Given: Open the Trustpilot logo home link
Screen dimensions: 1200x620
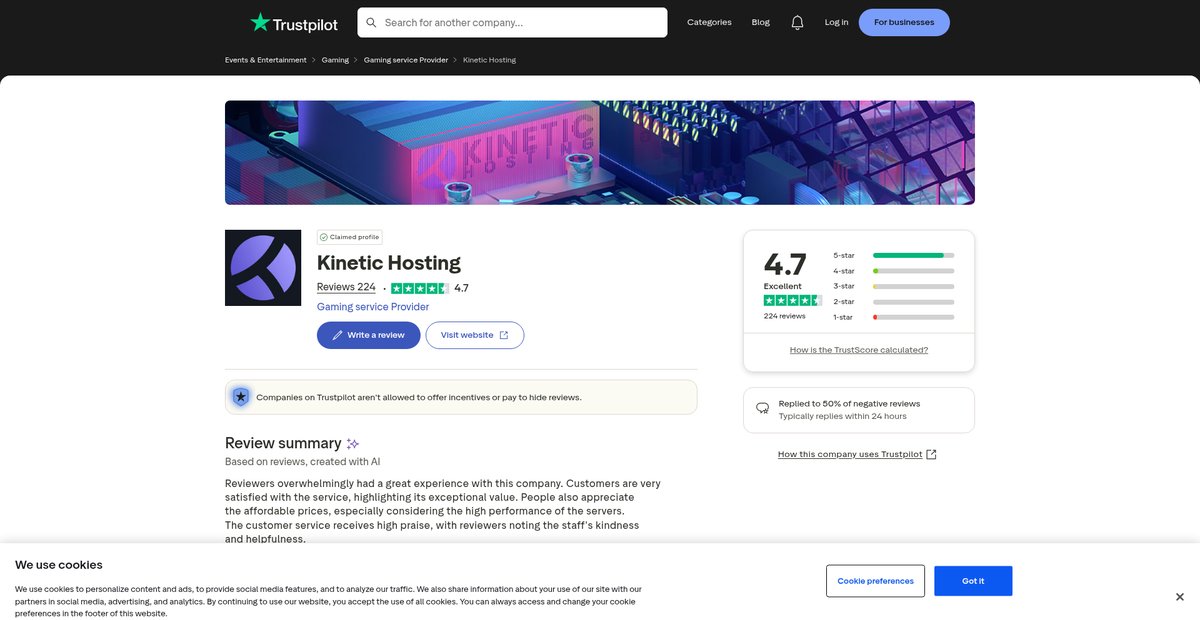Looking at the screenshot, I should click(x=294, y=23).
